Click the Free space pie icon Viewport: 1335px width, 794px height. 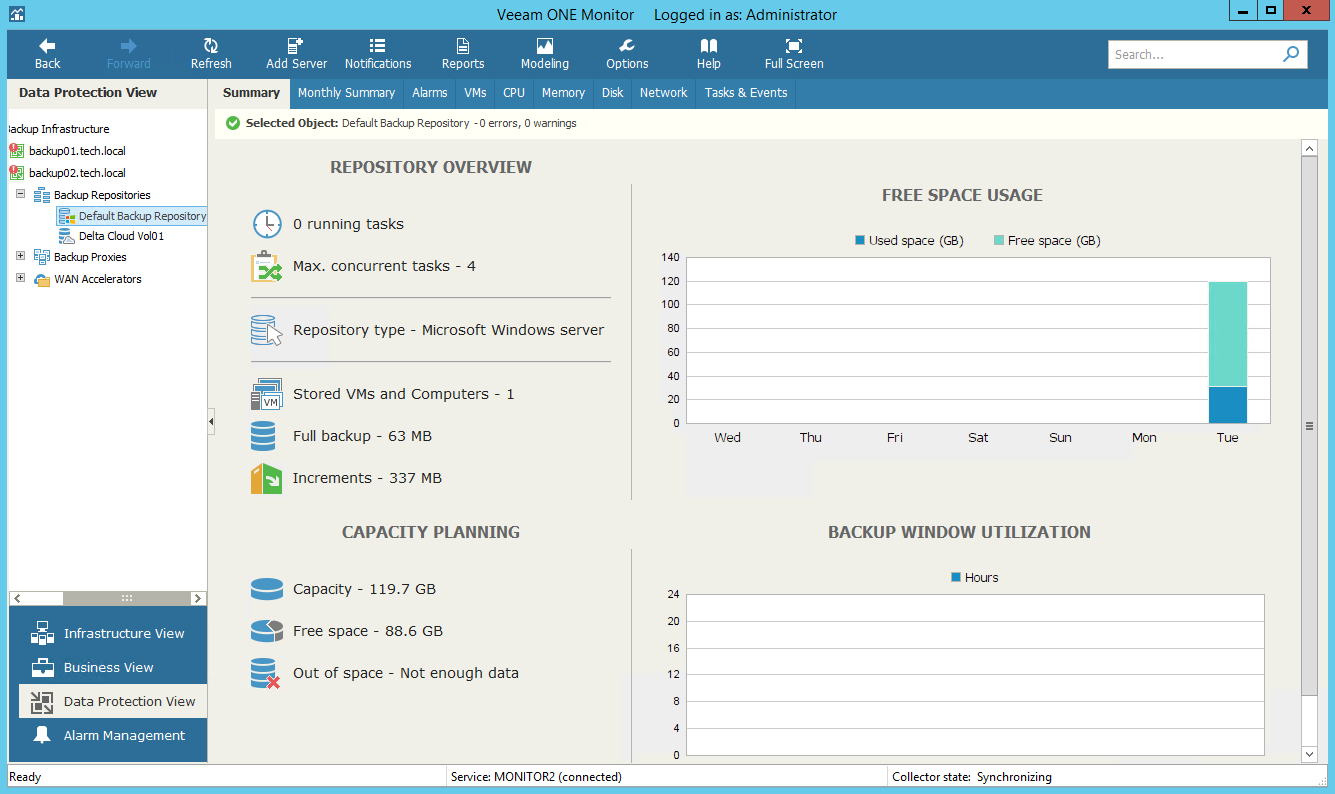pos(267,631)
